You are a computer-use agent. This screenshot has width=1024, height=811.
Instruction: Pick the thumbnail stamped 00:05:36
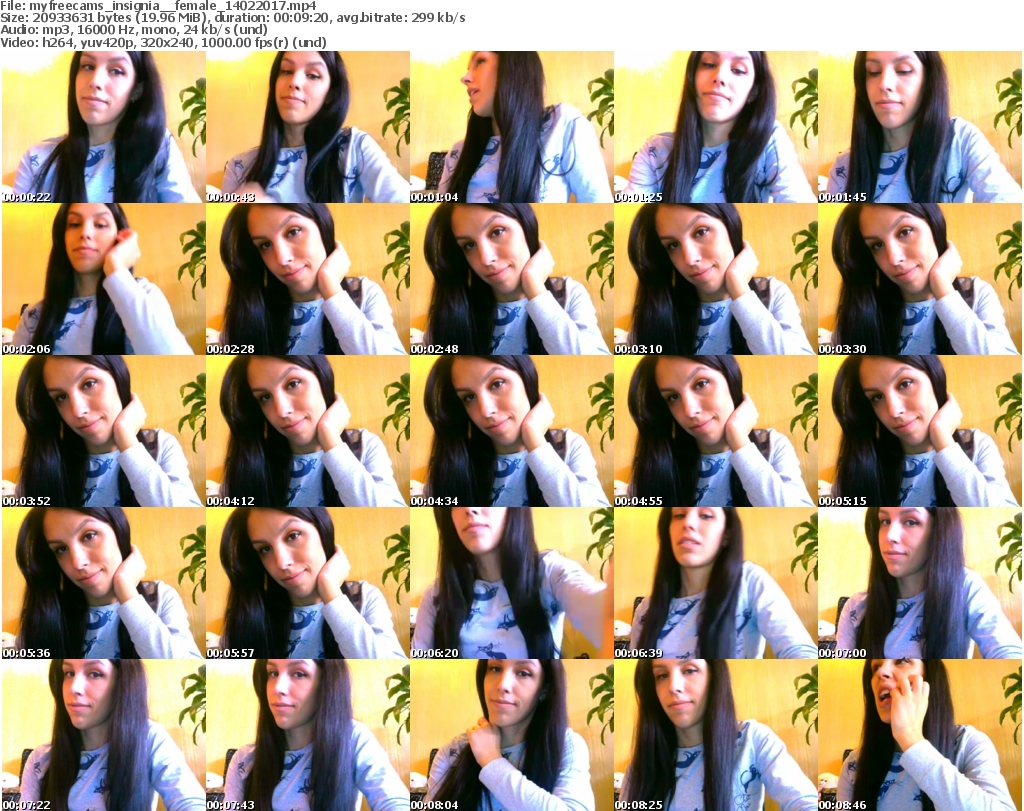pyautogui.click(x=103, y=582)
